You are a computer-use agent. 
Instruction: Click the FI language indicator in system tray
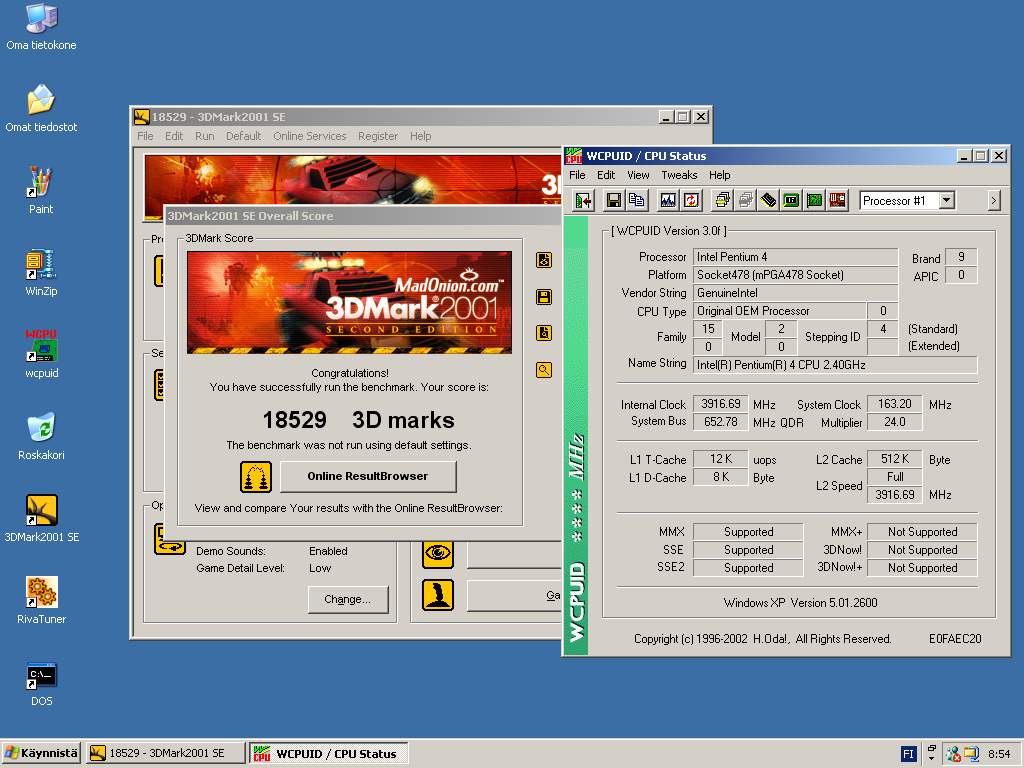tap(909, 754)
